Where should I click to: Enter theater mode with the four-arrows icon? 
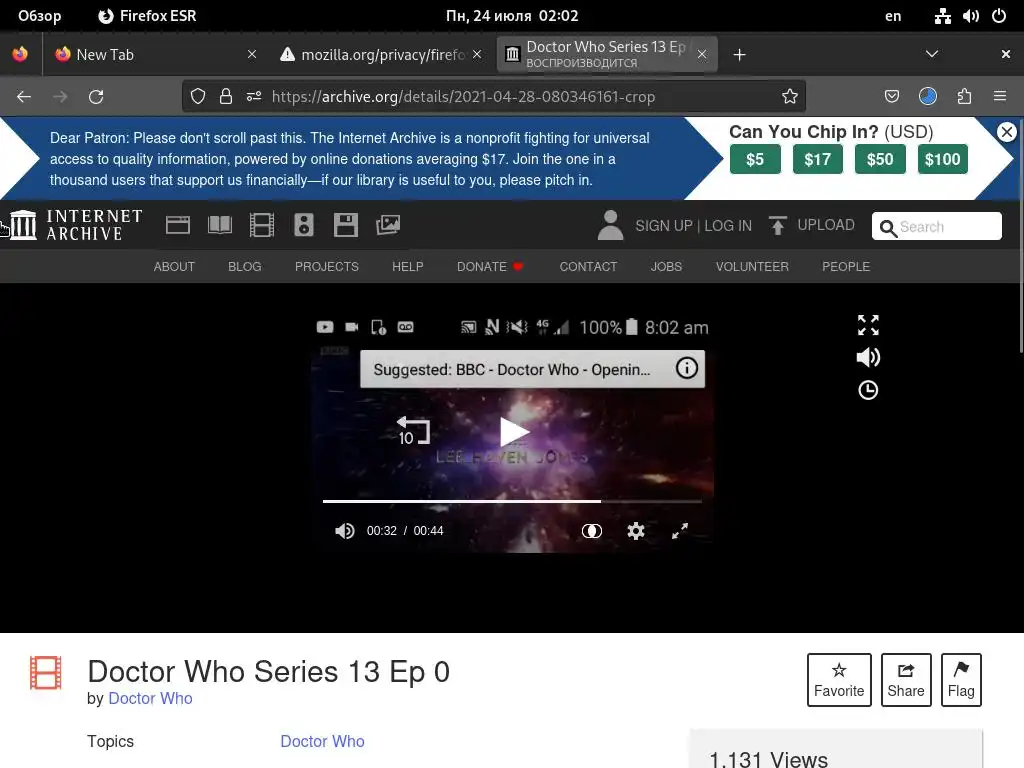click(x=868, y=325)
